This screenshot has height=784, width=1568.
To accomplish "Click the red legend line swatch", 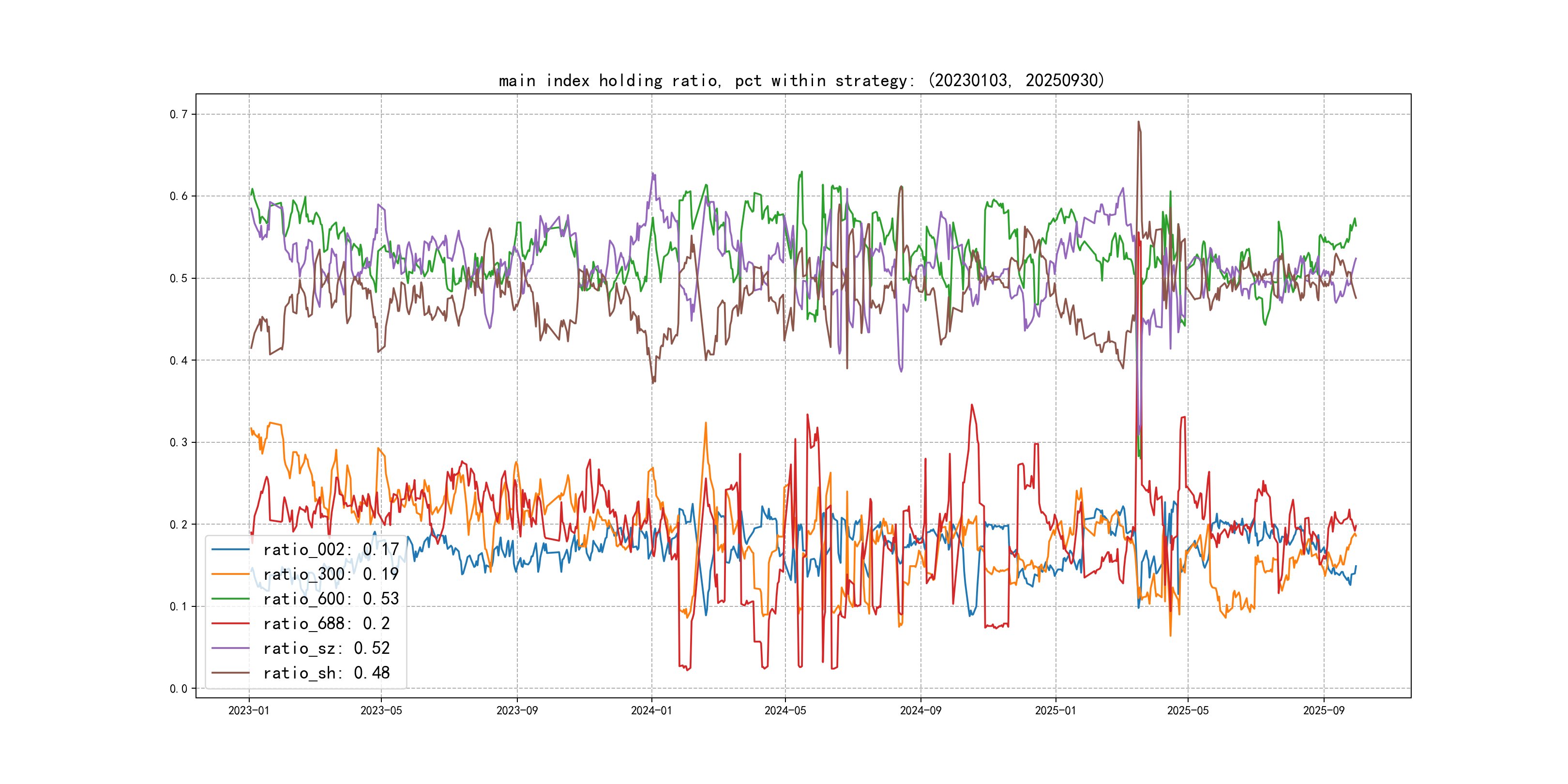I will [x=230, y=623].
